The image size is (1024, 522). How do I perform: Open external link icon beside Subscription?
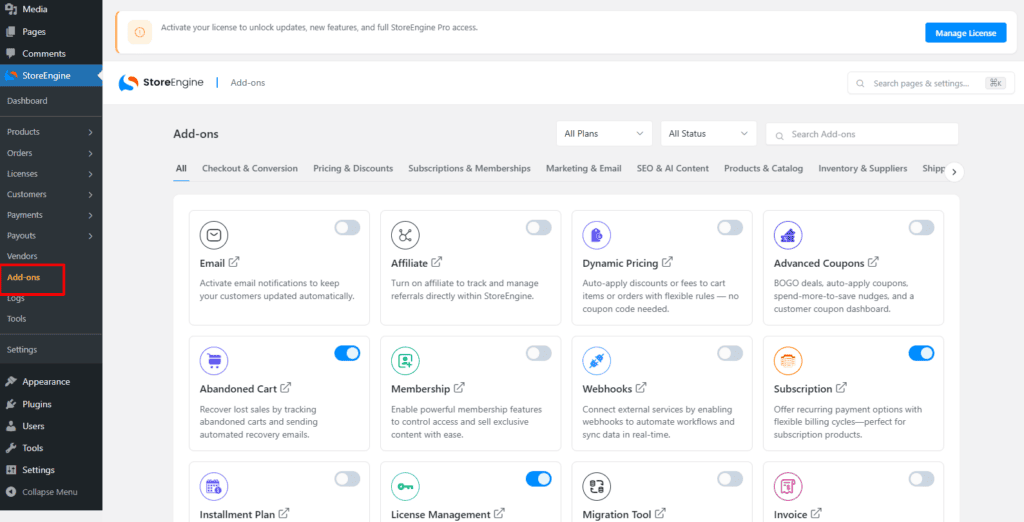click(x=841, y=387)
